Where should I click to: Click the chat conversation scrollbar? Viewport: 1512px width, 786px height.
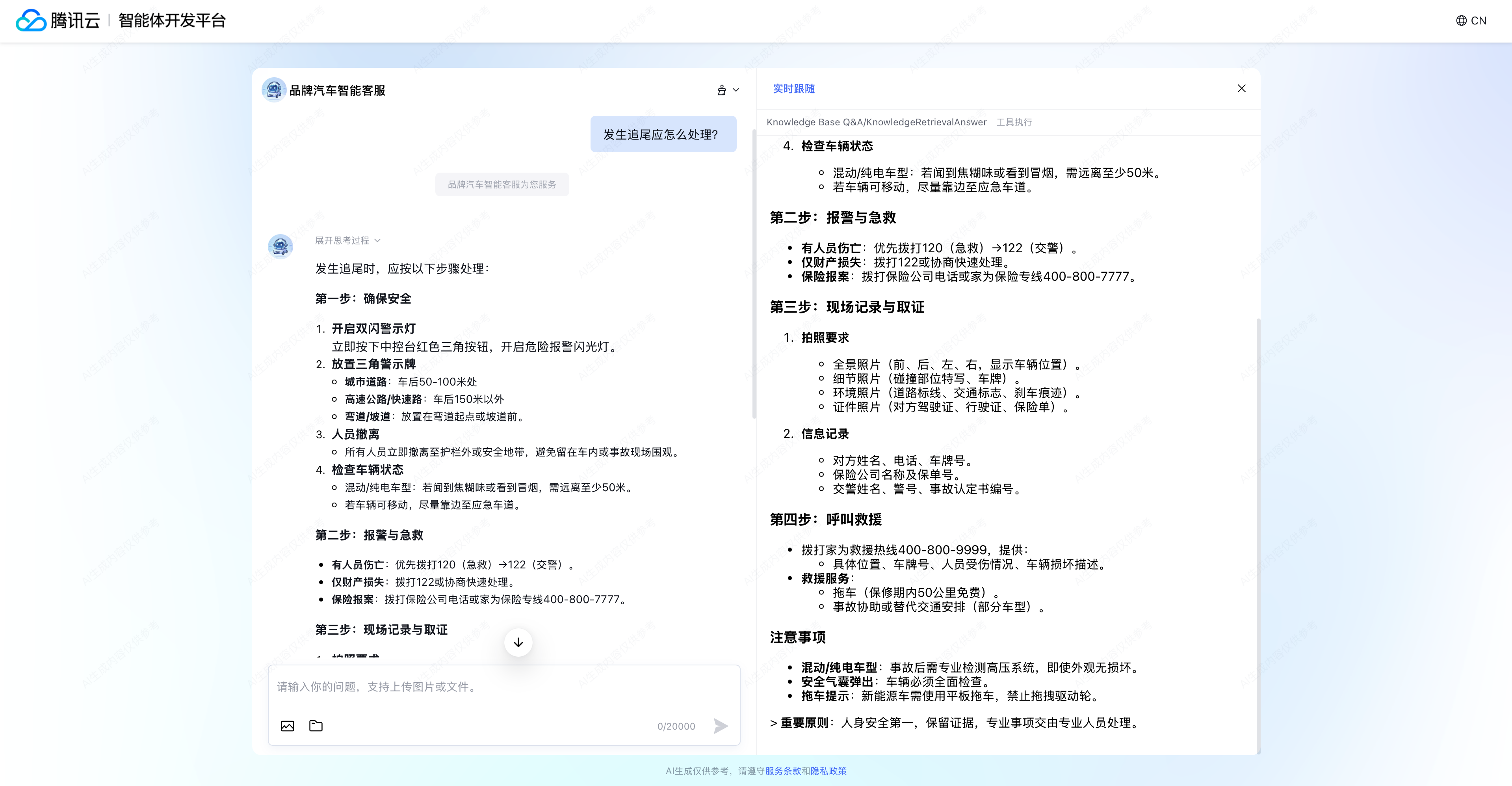[754, 276]
